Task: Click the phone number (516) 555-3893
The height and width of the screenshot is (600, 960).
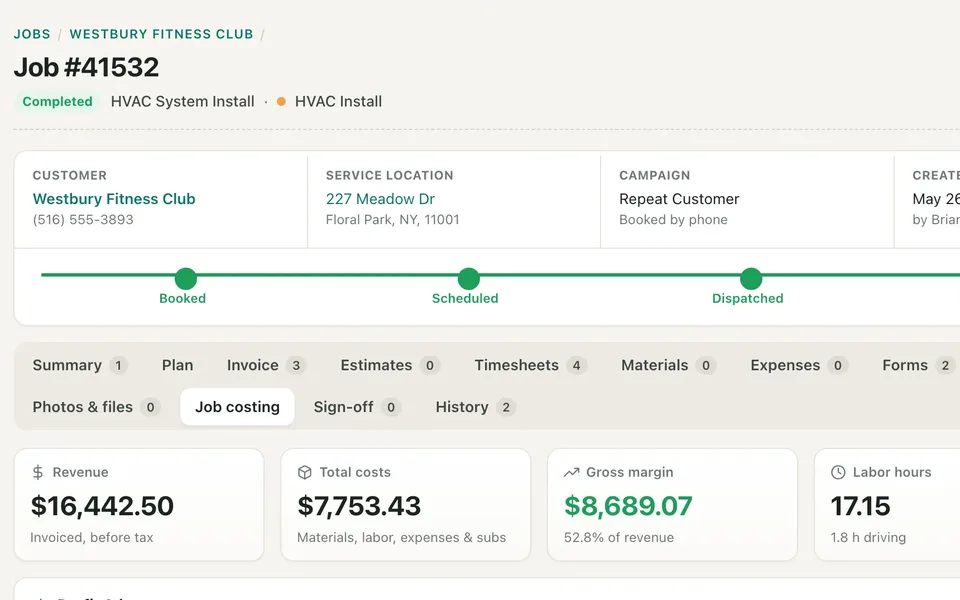Action: (x=83, y=220)
